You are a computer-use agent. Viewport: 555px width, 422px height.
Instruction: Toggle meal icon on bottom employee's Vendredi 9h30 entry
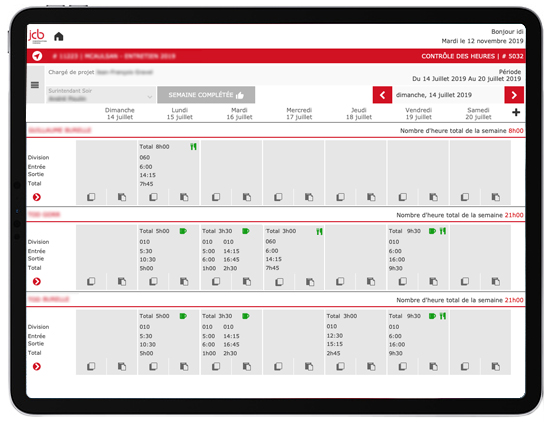[x=443, y=316]
